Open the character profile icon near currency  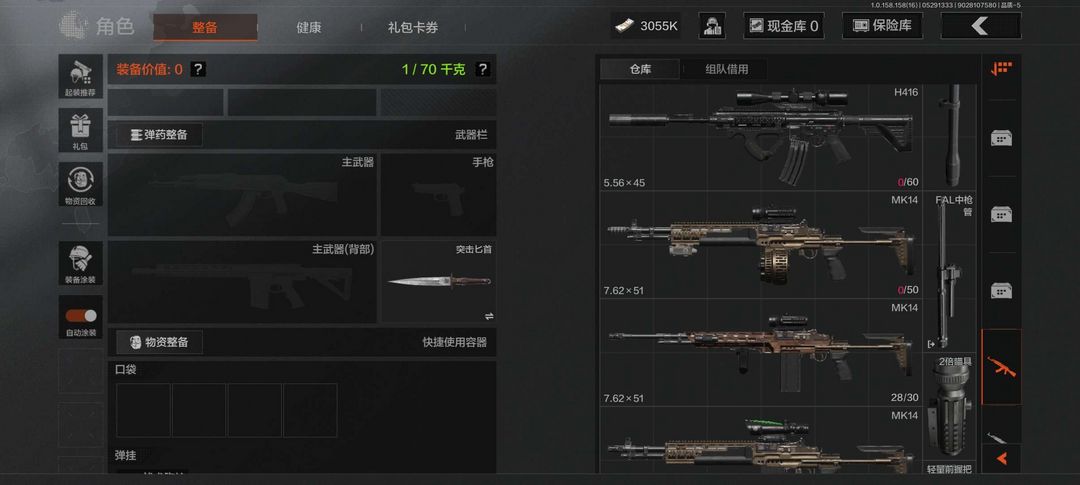coord(712,26)
